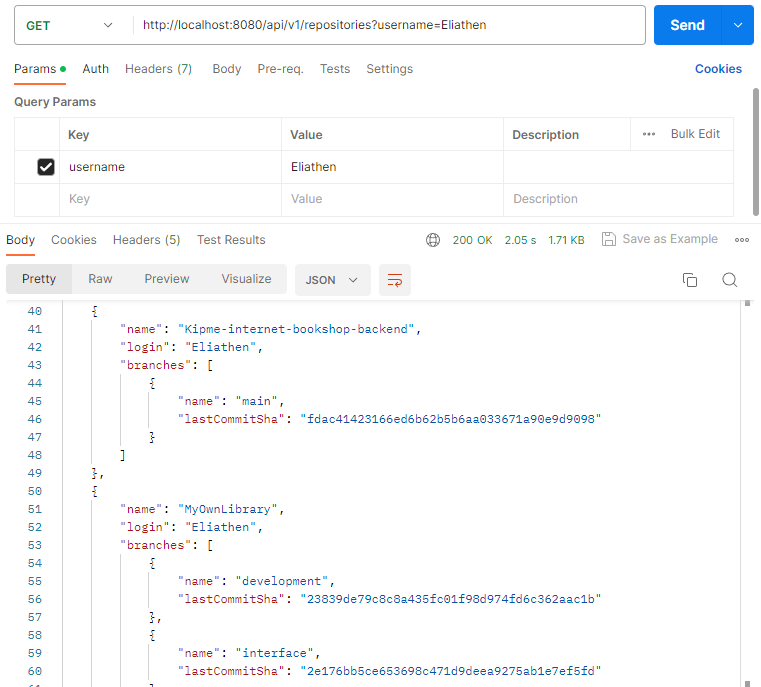This screenshot has height=687, width=761.
Task: Click the empty Value placeholder field
Action: (392, 199)
